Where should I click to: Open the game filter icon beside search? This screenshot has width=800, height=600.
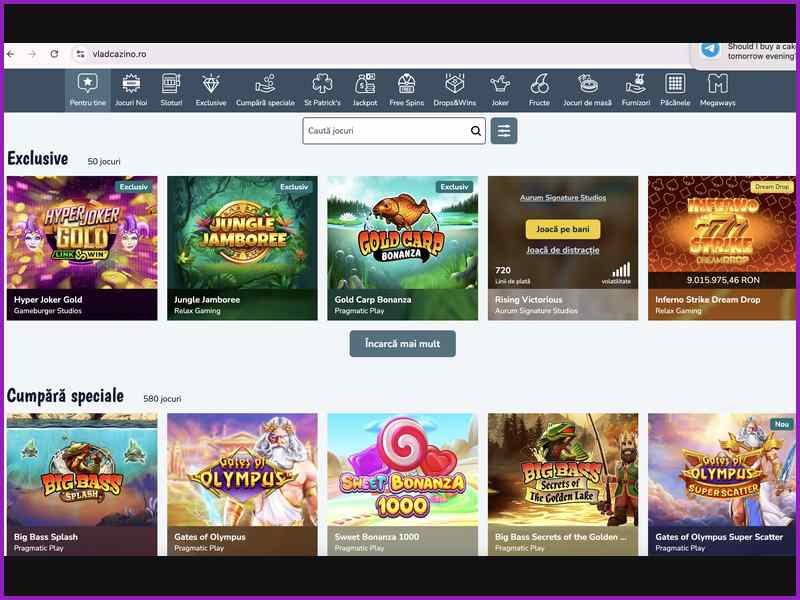coord(503,130)
